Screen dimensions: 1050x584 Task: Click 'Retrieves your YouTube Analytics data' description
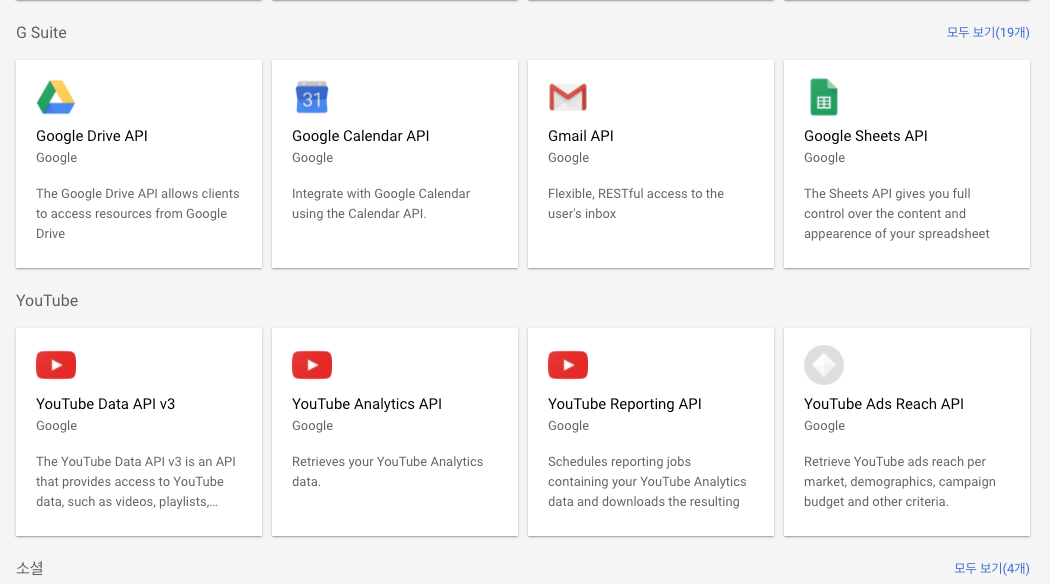[387, 471]
